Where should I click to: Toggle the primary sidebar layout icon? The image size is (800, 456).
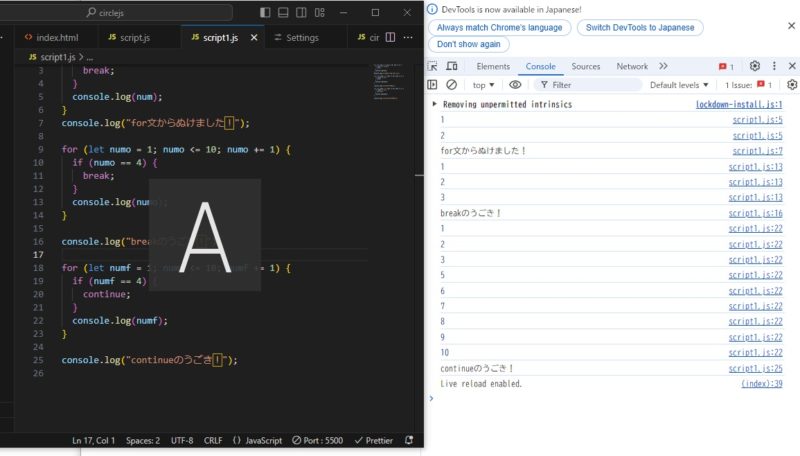[264, 13]
